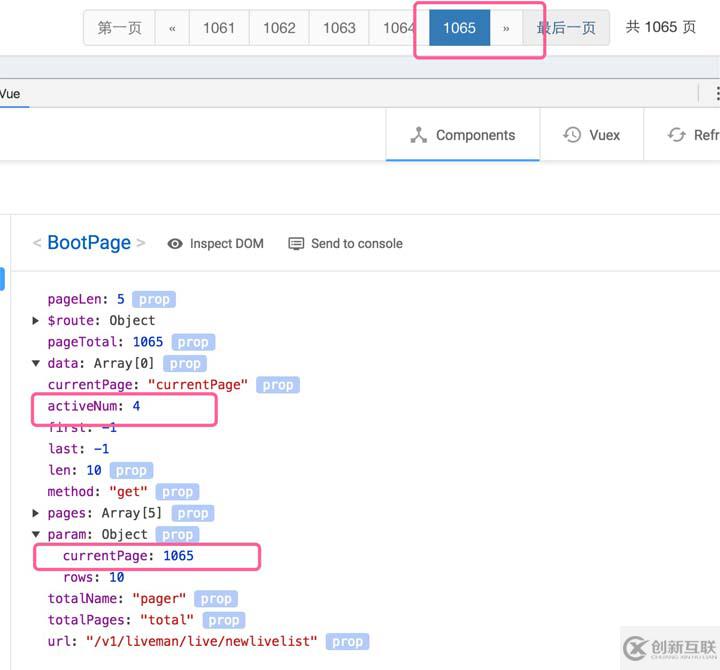Go to the first page (第一页) button
The height and width of the screenshot is (670, 720).
click(x=119, y=28)
